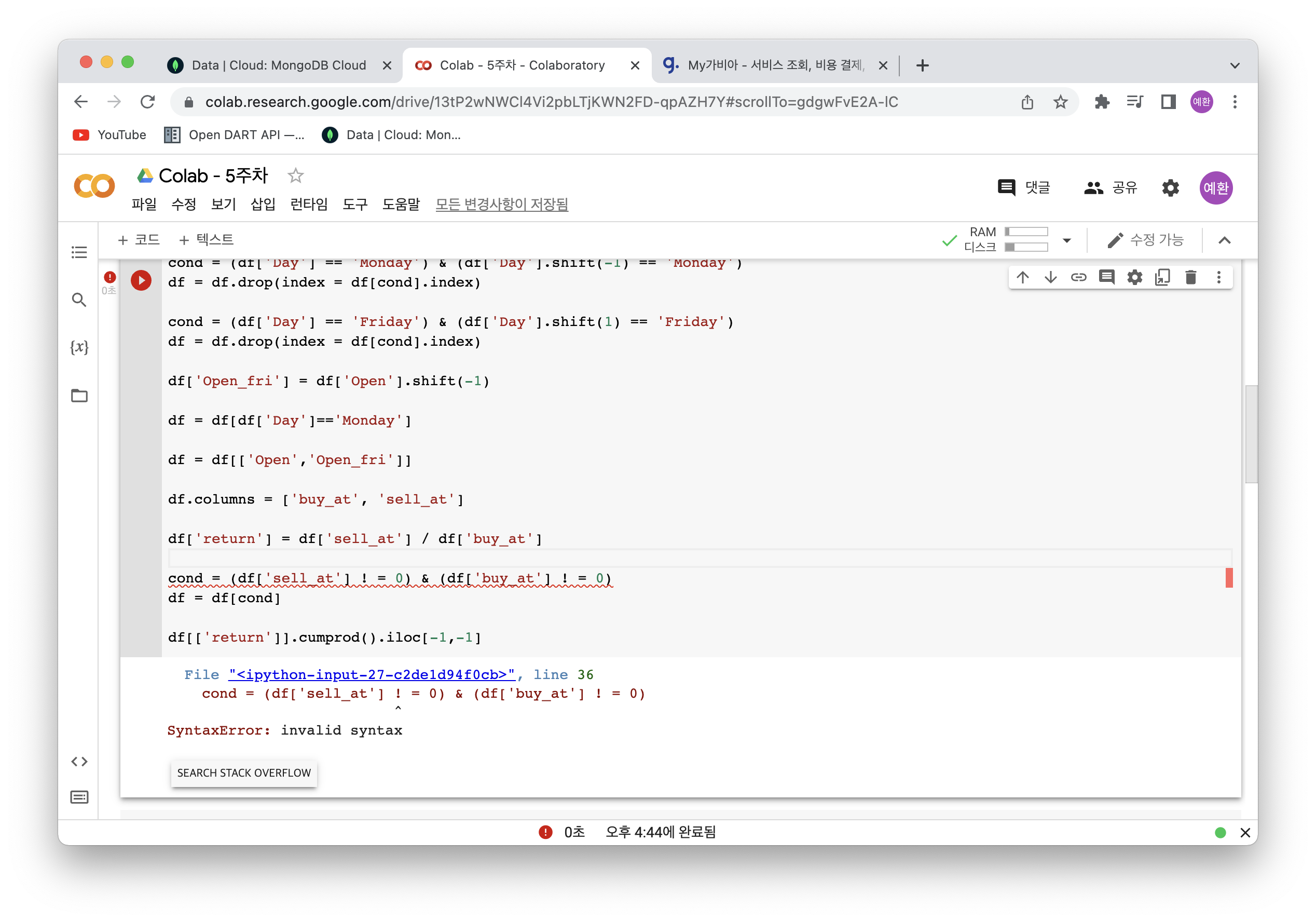Open the media control icon

click(1134, 102)
